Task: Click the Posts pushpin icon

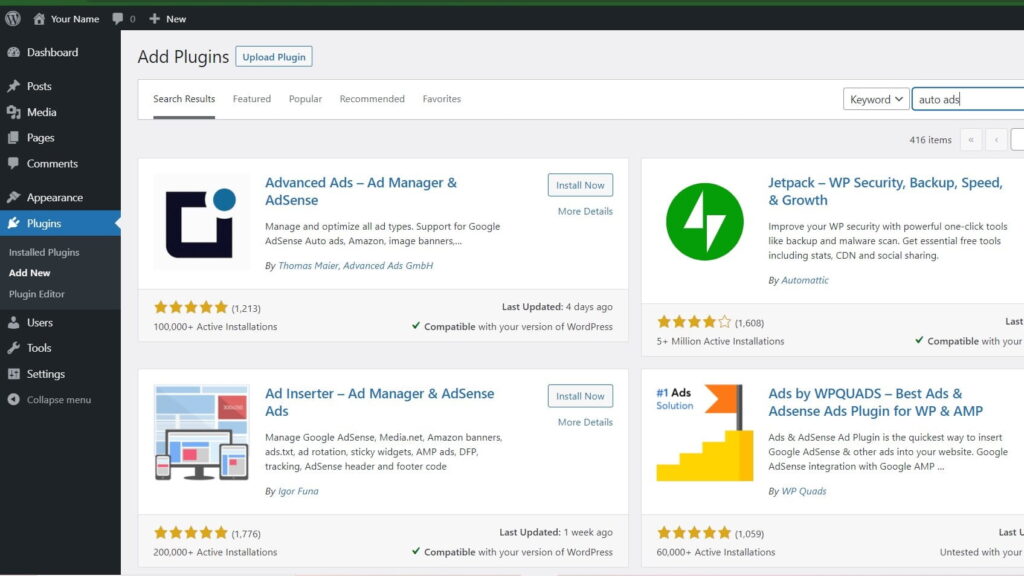Action: tap(14, 86)
